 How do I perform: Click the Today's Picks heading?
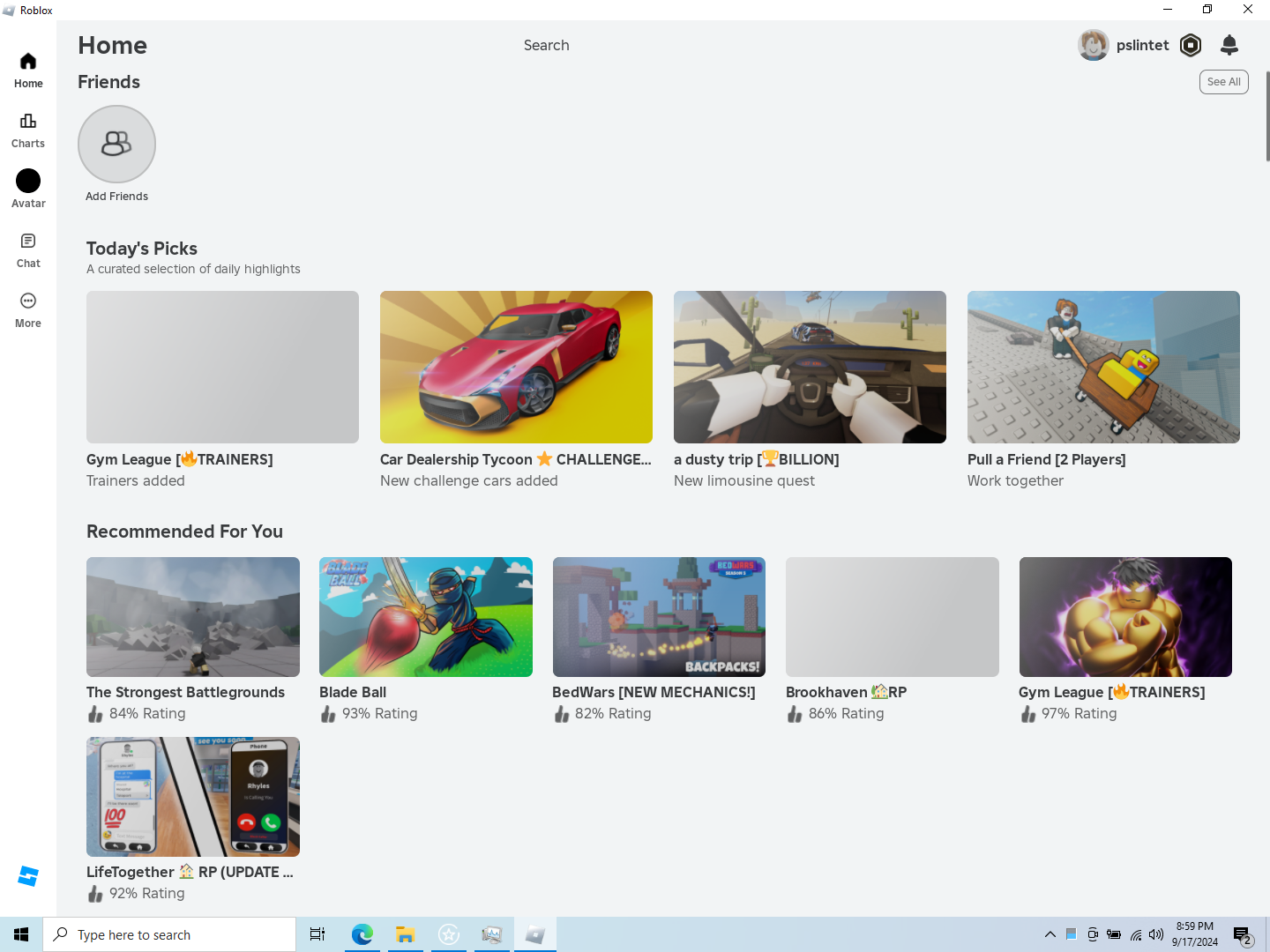tap(142, 249)
